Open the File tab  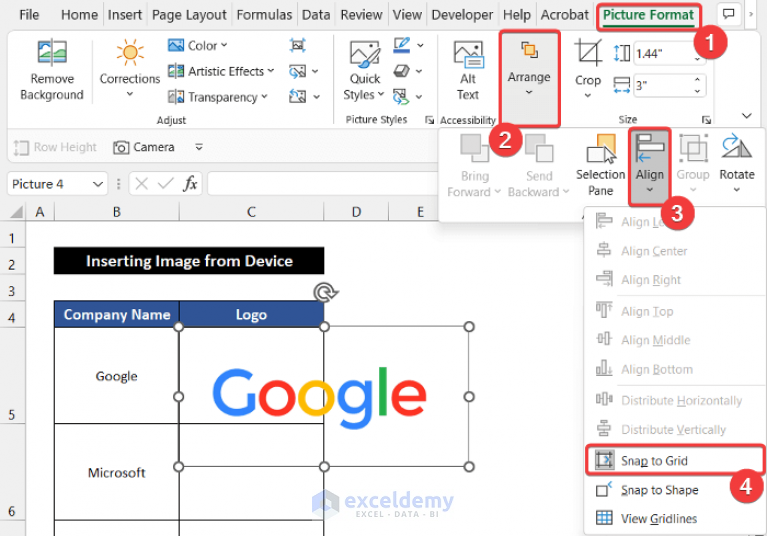(29, 15)
